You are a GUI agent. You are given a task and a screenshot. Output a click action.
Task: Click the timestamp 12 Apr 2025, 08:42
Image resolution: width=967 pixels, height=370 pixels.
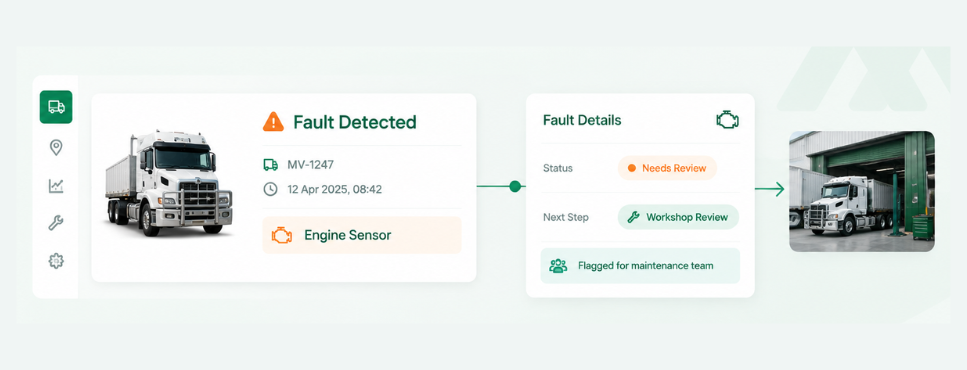pyautogui.click(x=335, y=189)
